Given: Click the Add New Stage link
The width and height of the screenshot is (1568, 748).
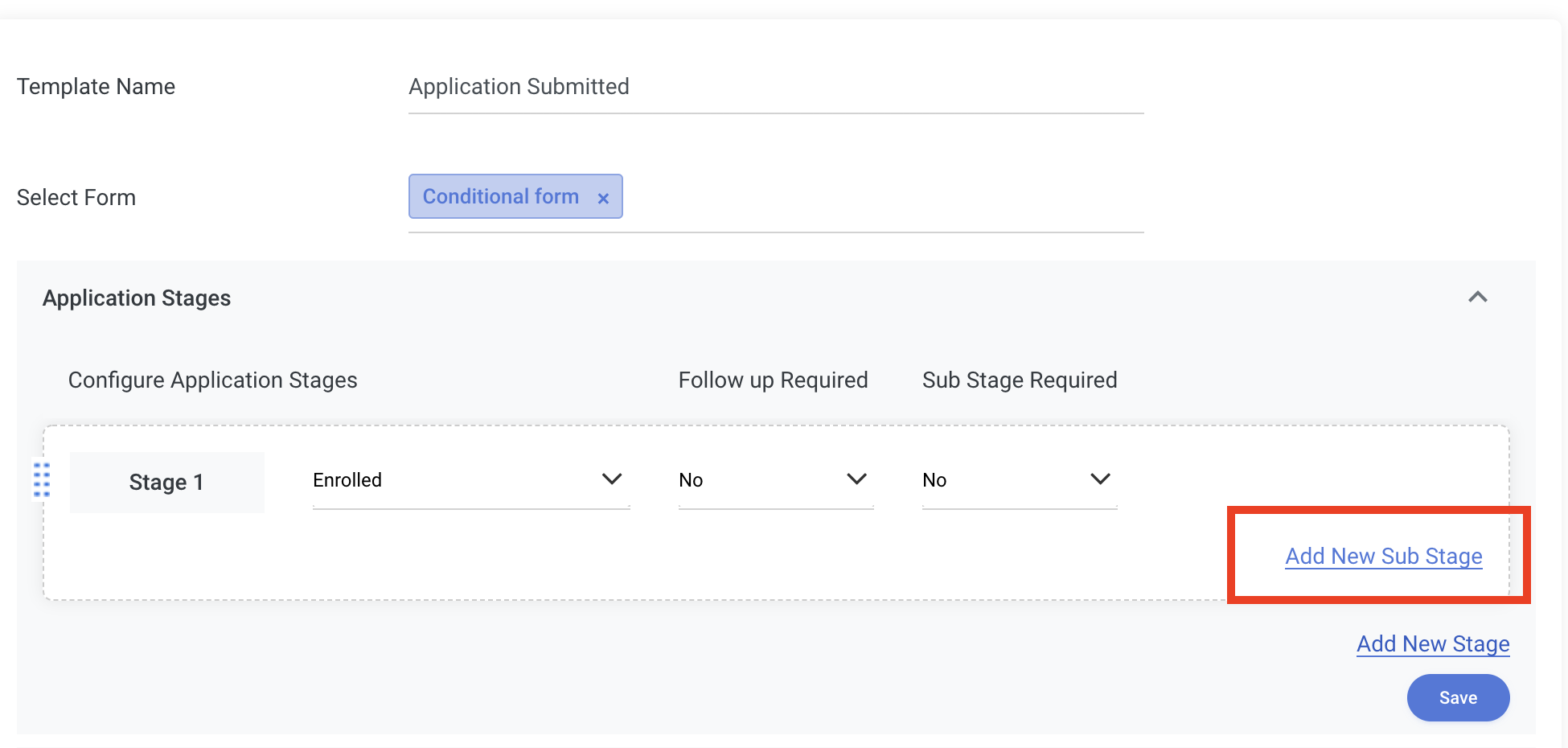Looking at the screenshot, I should (x=1433, y=643).
